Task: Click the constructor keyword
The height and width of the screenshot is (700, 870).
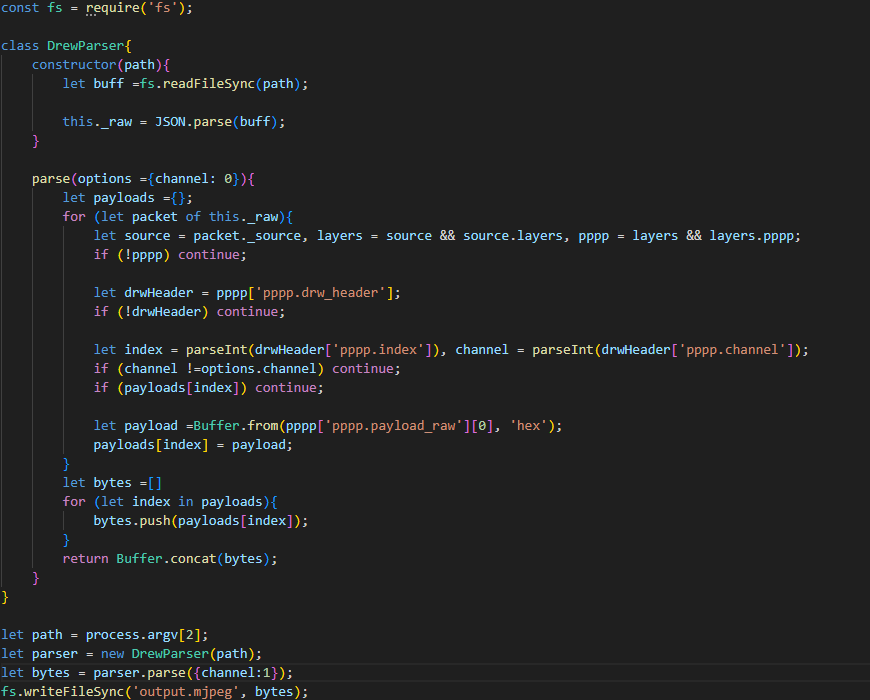Action: [x=74, y=65]
